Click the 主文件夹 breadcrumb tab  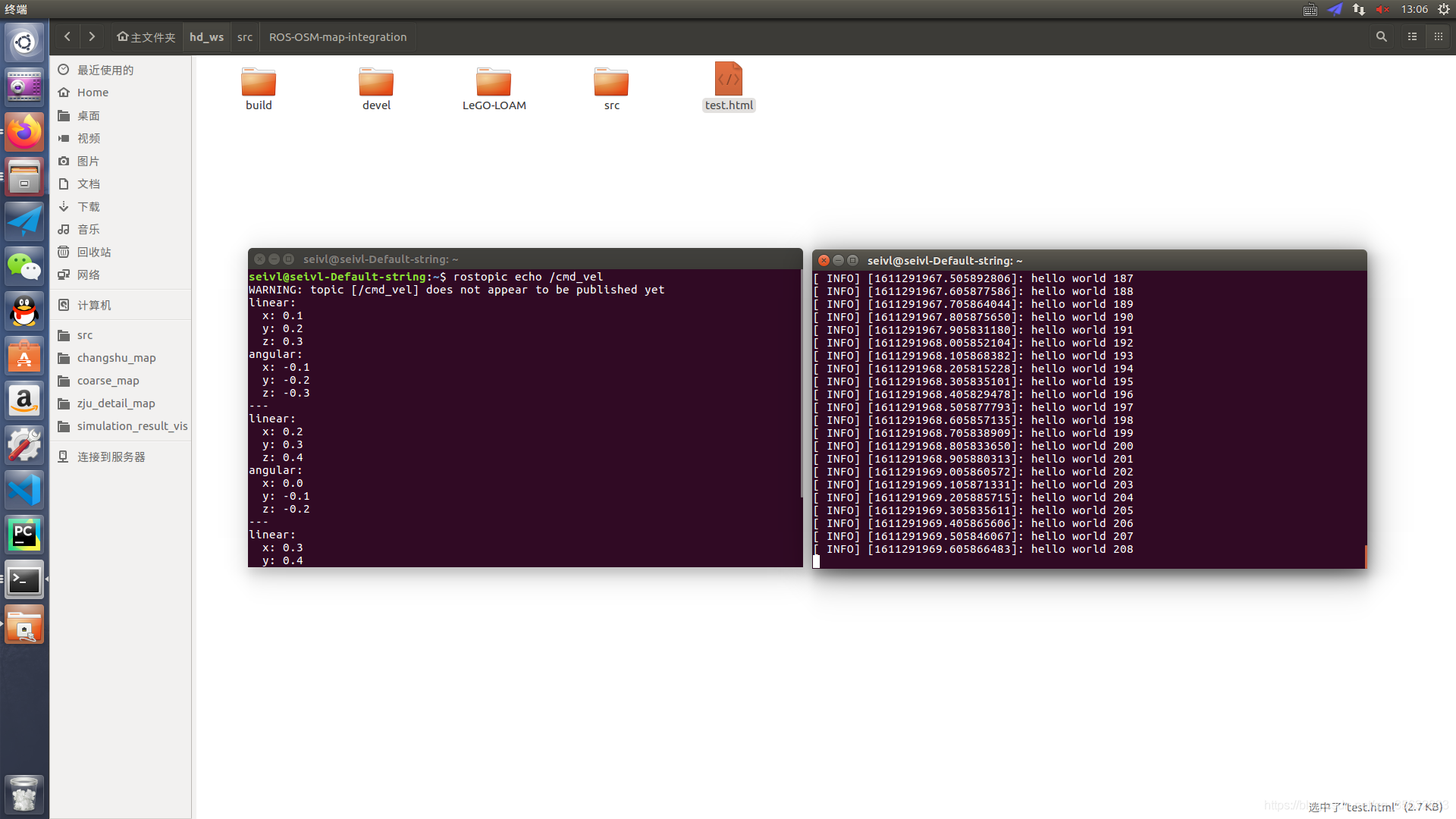click(145, 37)
